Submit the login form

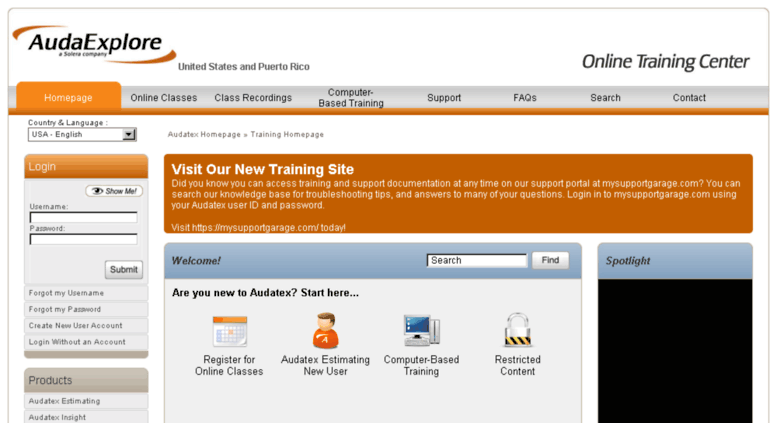pyautogui.click(x=123, y=269)
